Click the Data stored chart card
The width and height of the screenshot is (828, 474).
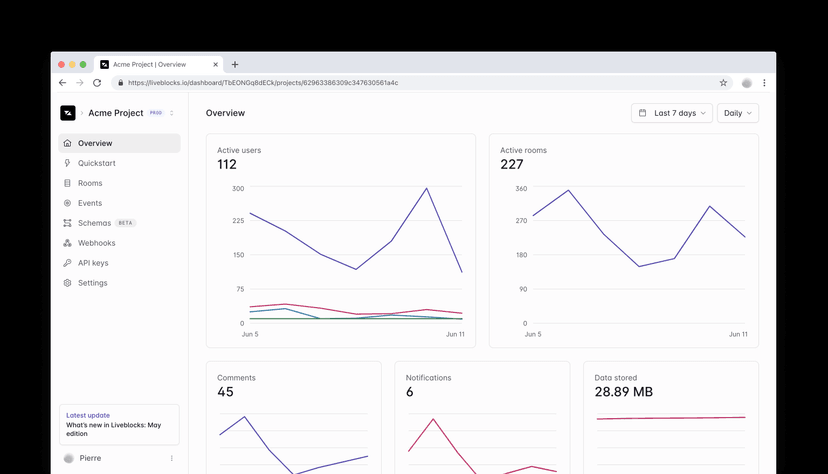click(671, 418)
